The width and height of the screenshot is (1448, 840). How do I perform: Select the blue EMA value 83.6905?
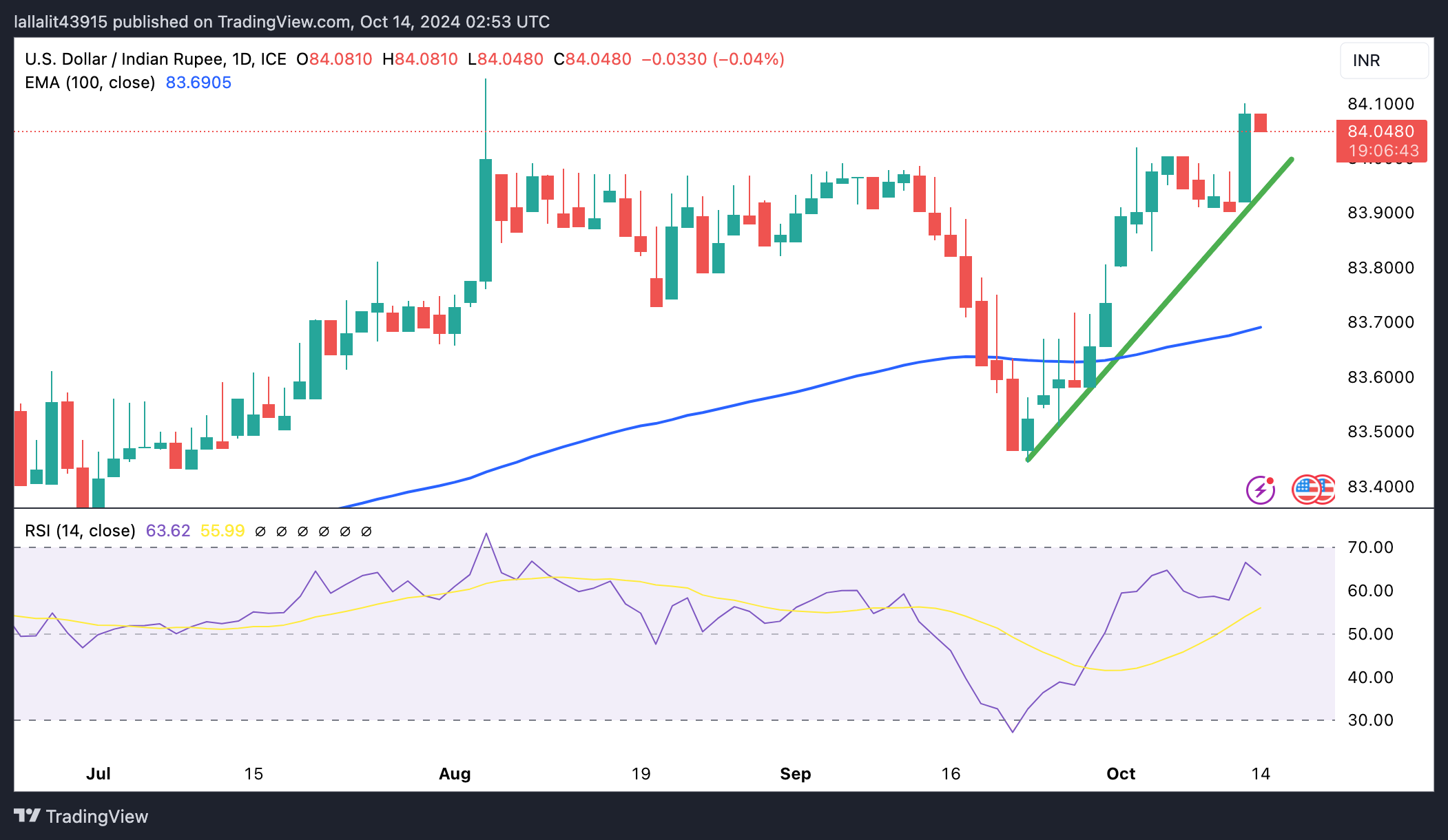pyautogui.click(x=198, y=83)
